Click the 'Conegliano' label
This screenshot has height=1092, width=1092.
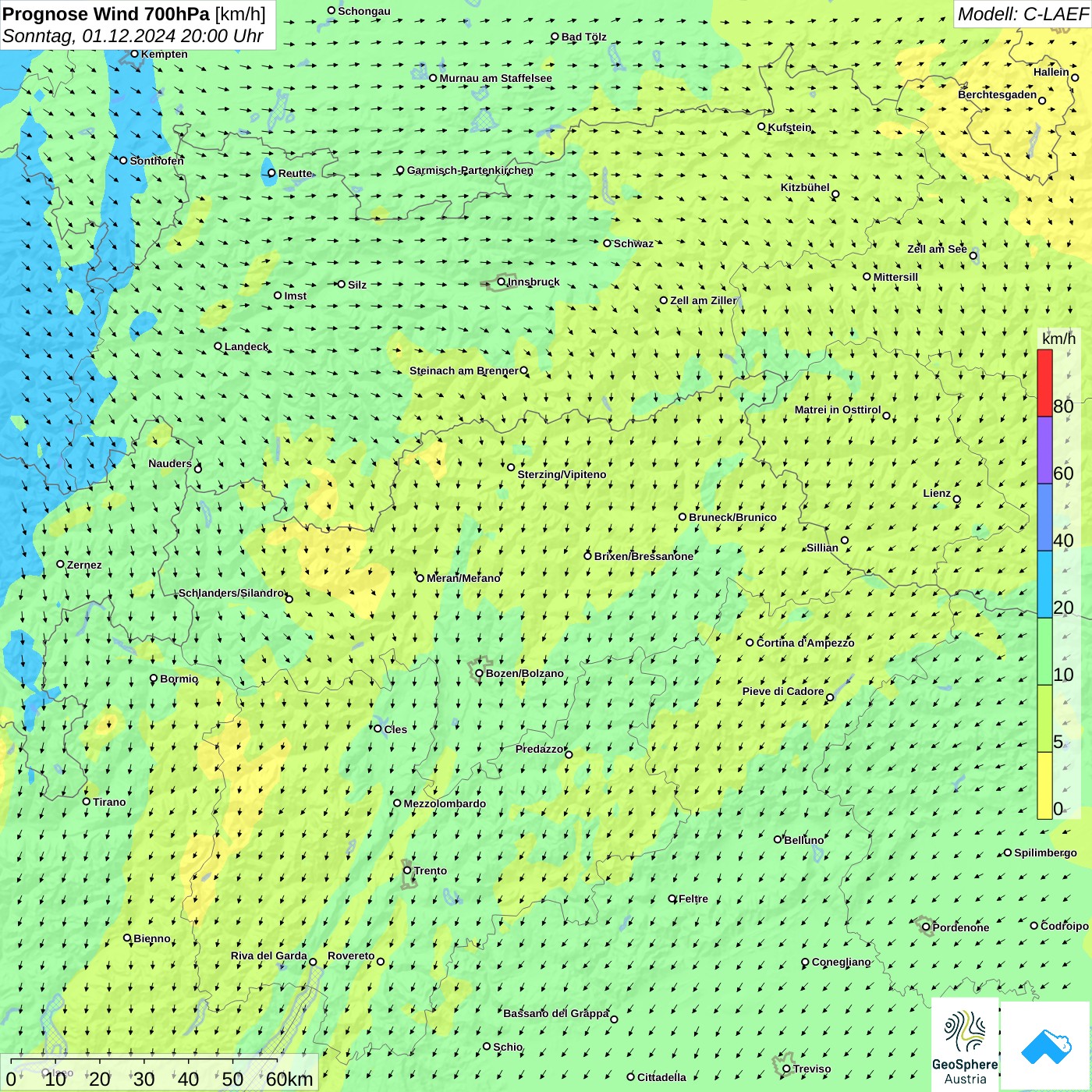click(x=841, y=962)
